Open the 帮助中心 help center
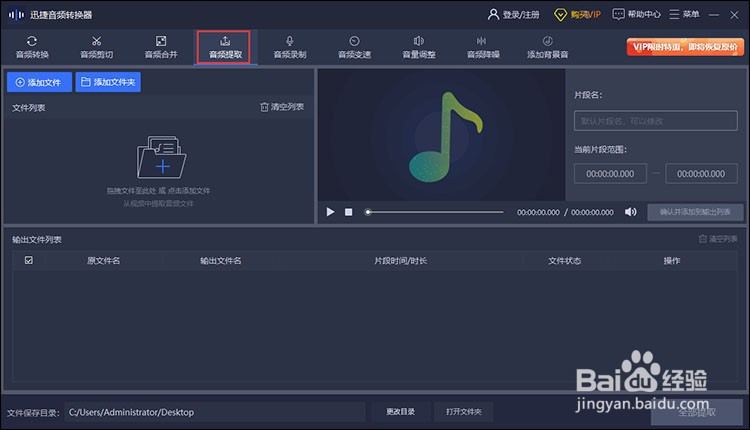This screenshot has height=430, width=750. (637, 14)
